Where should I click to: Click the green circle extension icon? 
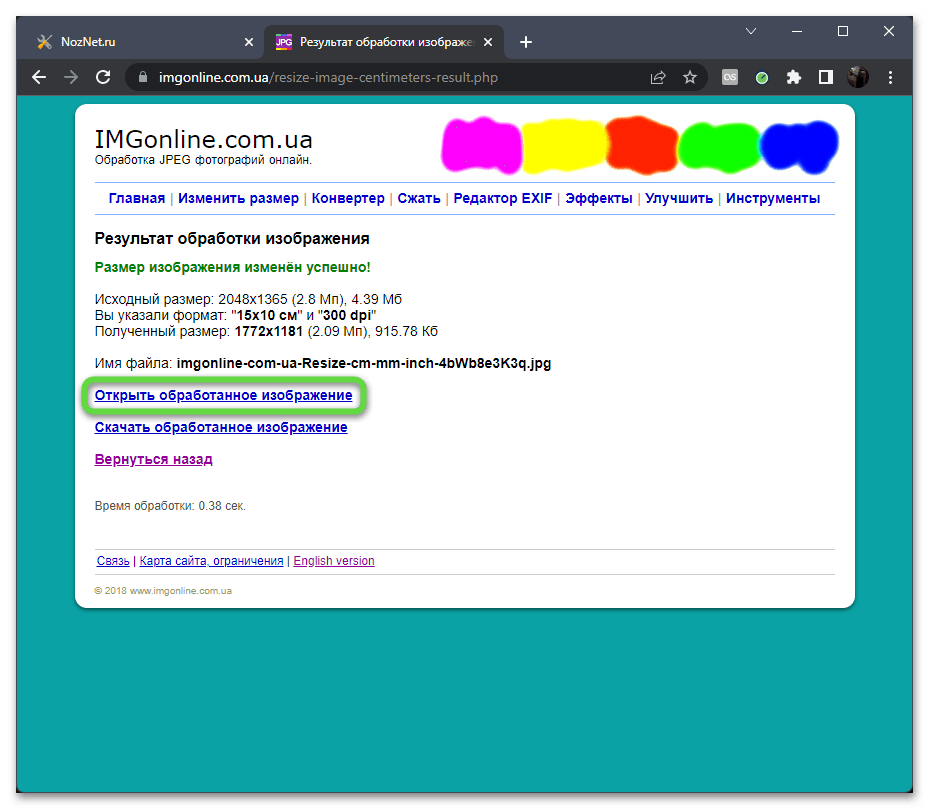[762, 77]
